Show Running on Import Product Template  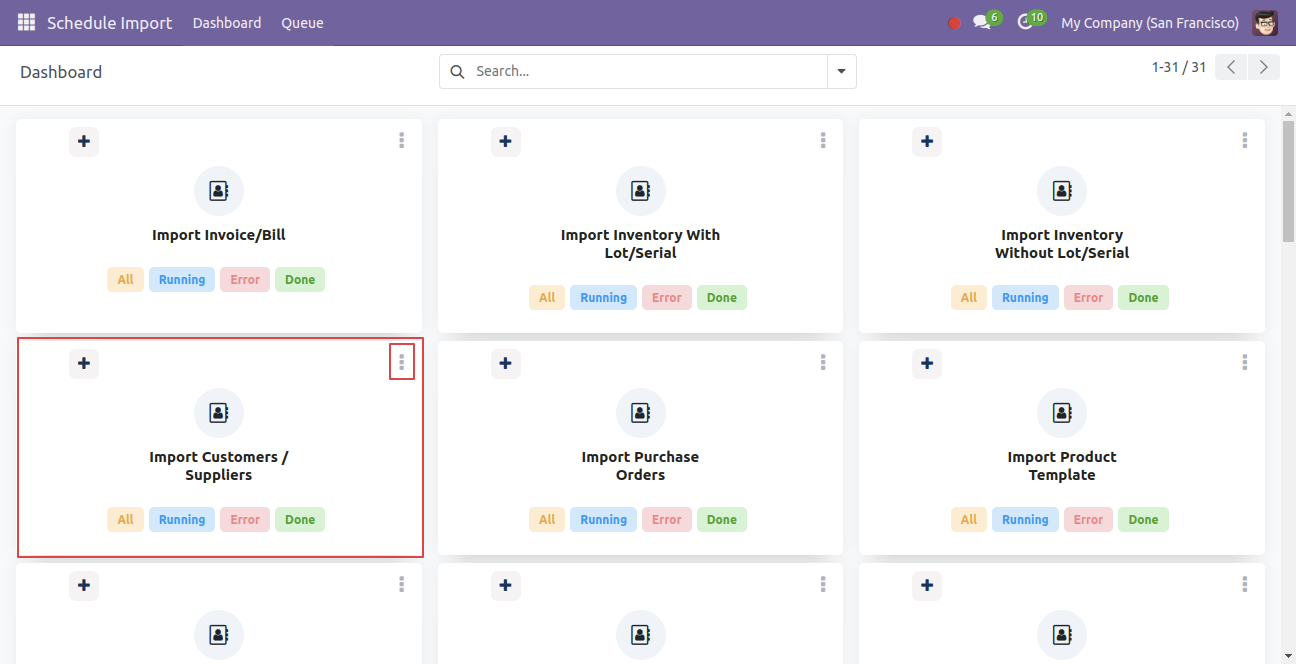[x=1026, y=520]
